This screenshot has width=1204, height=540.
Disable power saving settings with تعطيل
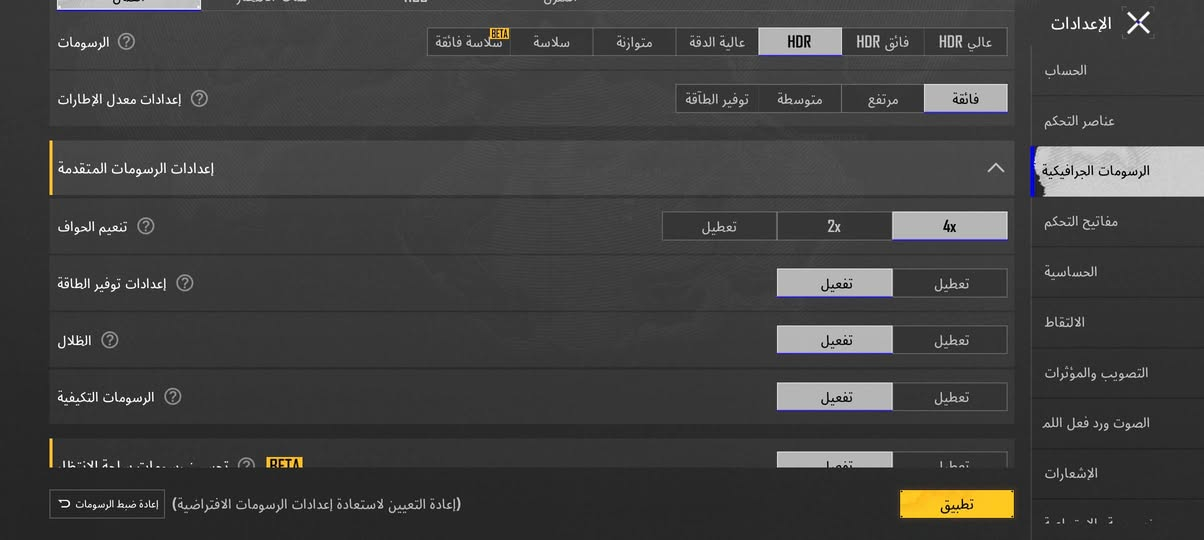click(x=950, y=283)
